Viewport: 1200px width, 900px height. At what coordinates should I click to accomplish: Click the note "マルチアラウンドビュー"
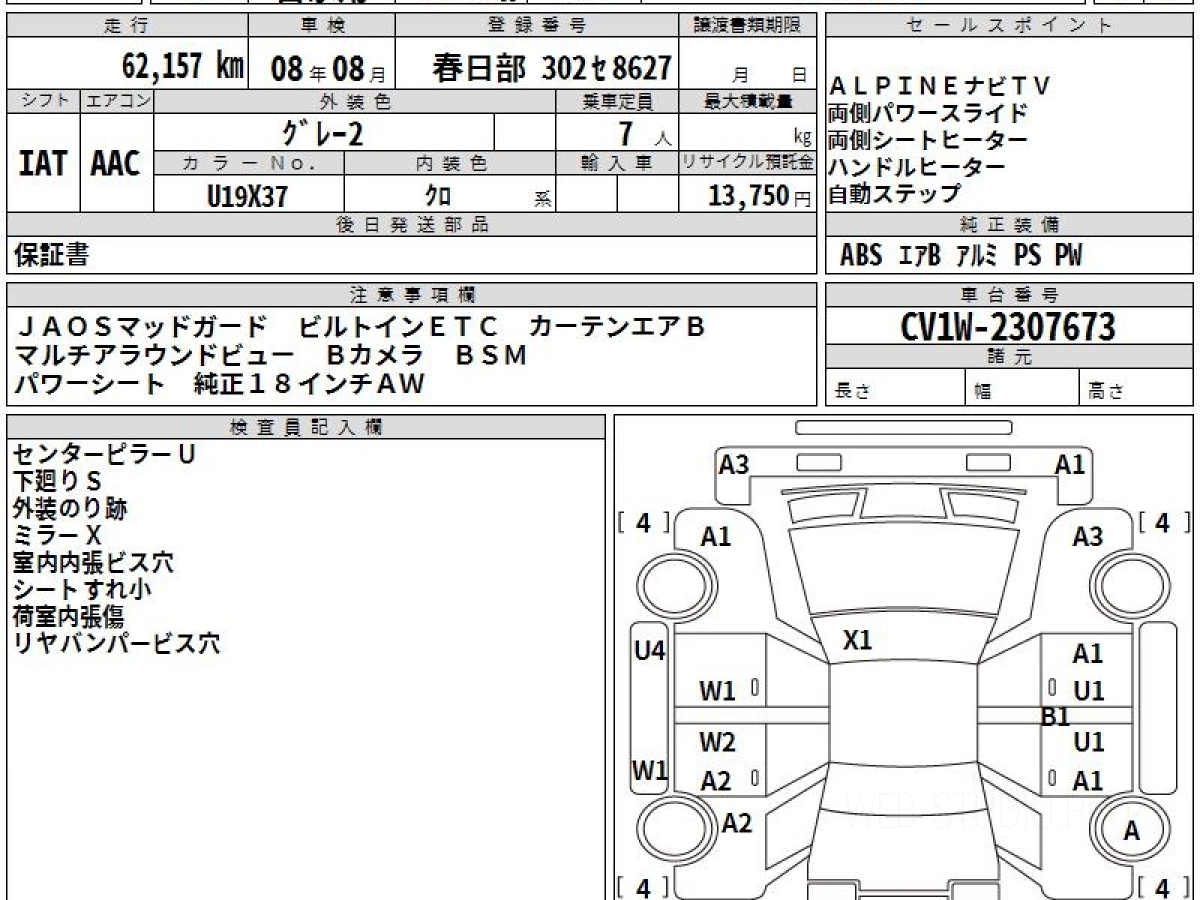(155, 355)
